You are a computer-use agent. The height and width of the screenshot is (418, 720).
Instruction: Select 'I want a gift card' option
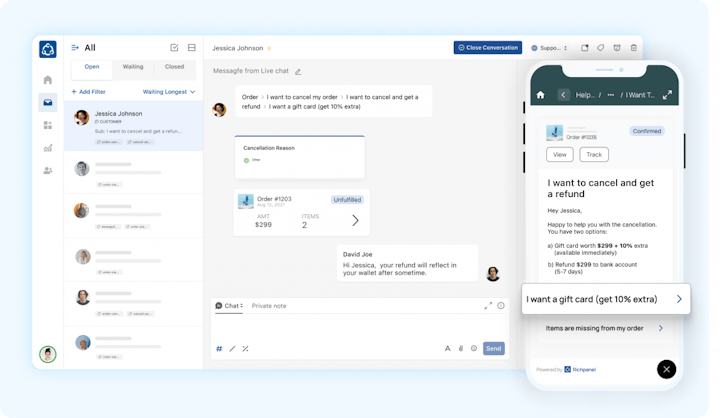tap(604, 298)
